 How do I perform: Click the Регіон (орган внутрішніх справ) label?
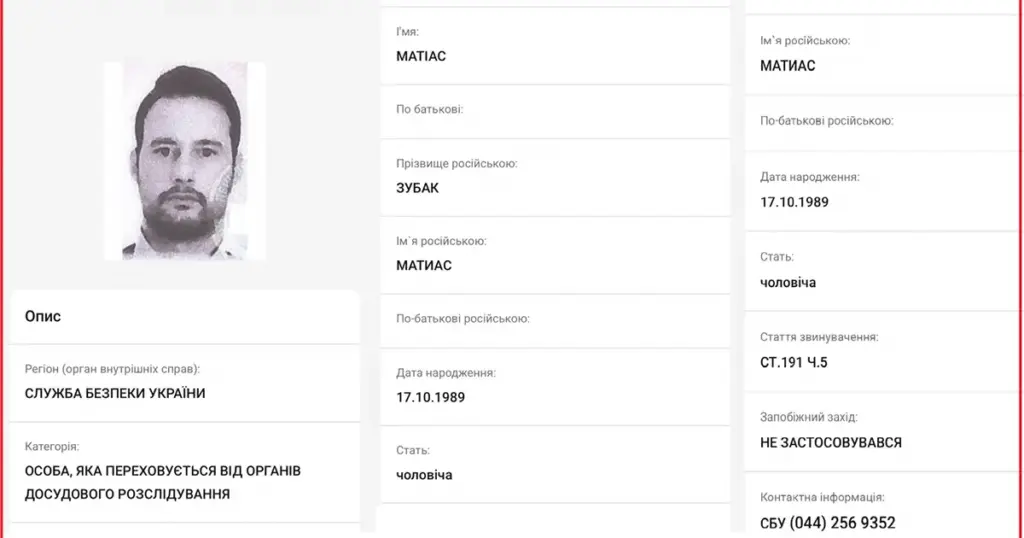[x=119, y=369]
